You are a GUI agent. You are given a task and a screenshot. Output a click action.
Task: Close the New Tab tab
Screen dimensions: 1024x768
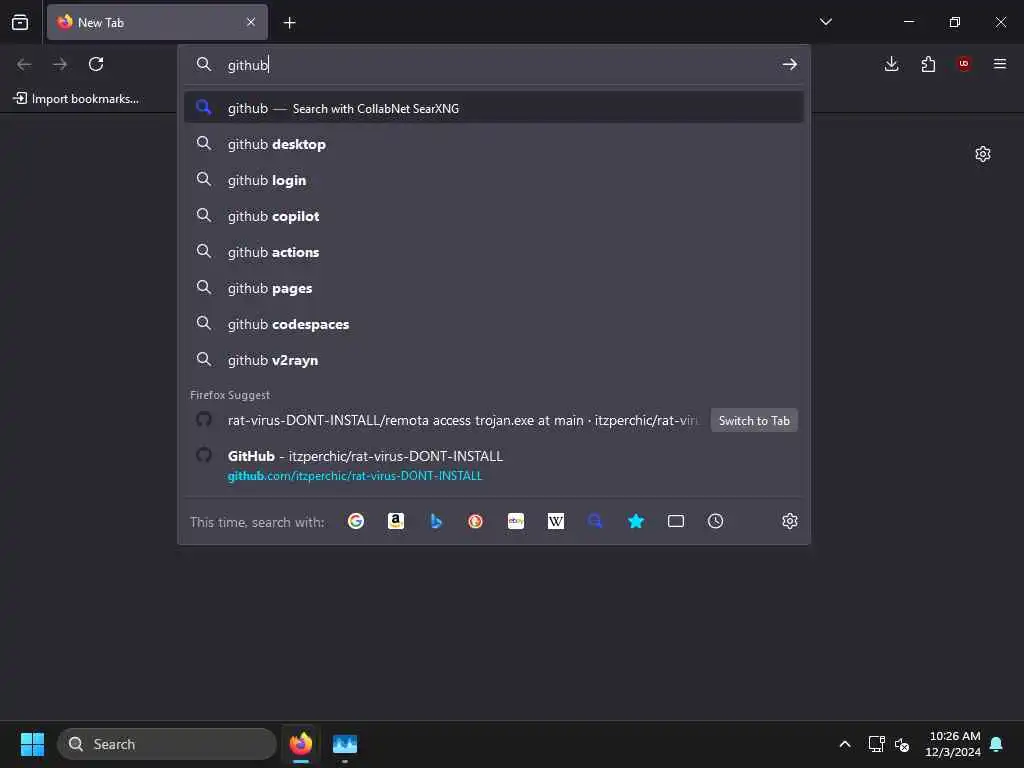pos(251,22)
